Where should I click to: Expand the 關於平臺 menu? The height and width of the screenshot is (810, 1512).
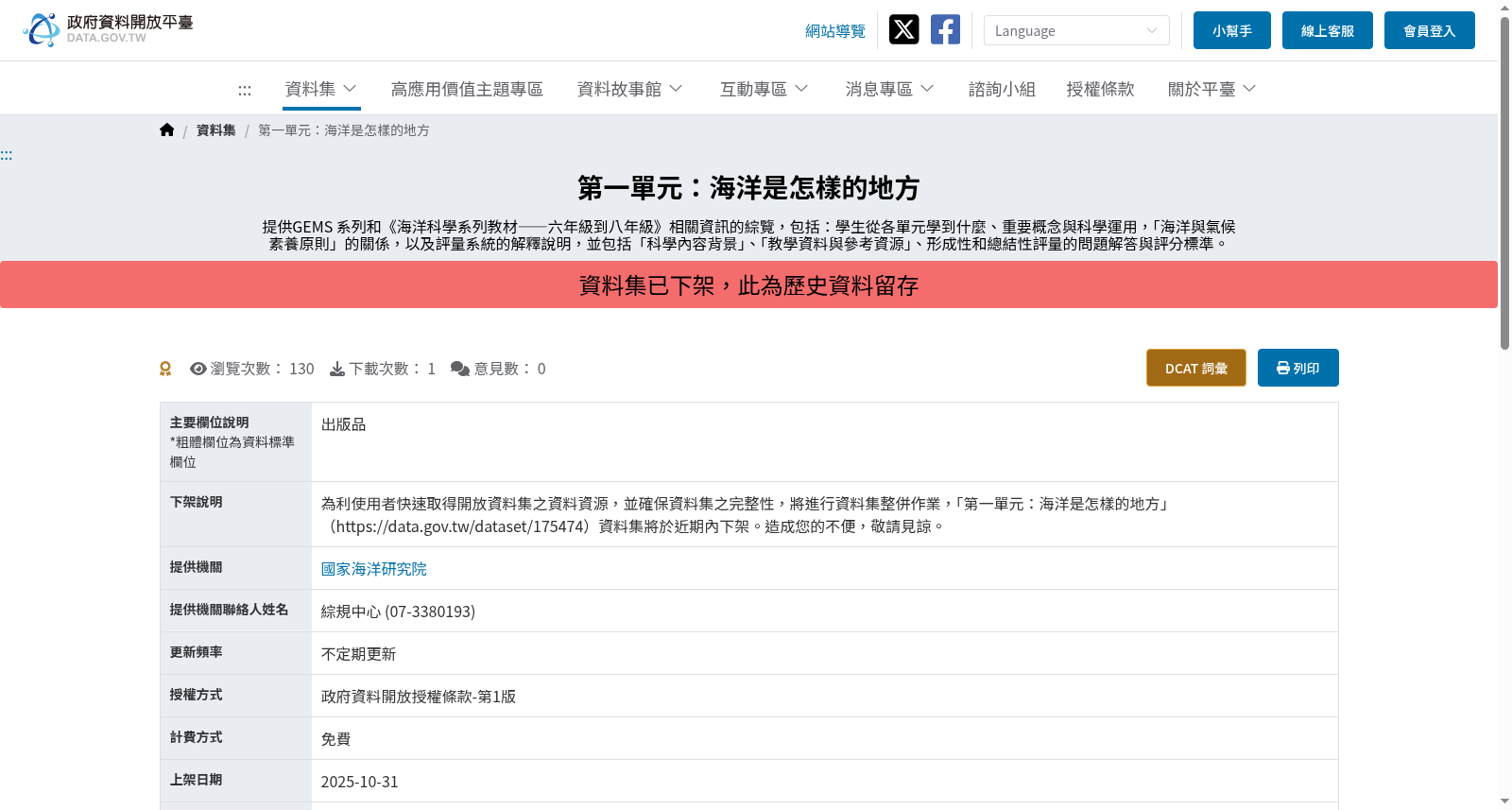(x=1211, y=89)
